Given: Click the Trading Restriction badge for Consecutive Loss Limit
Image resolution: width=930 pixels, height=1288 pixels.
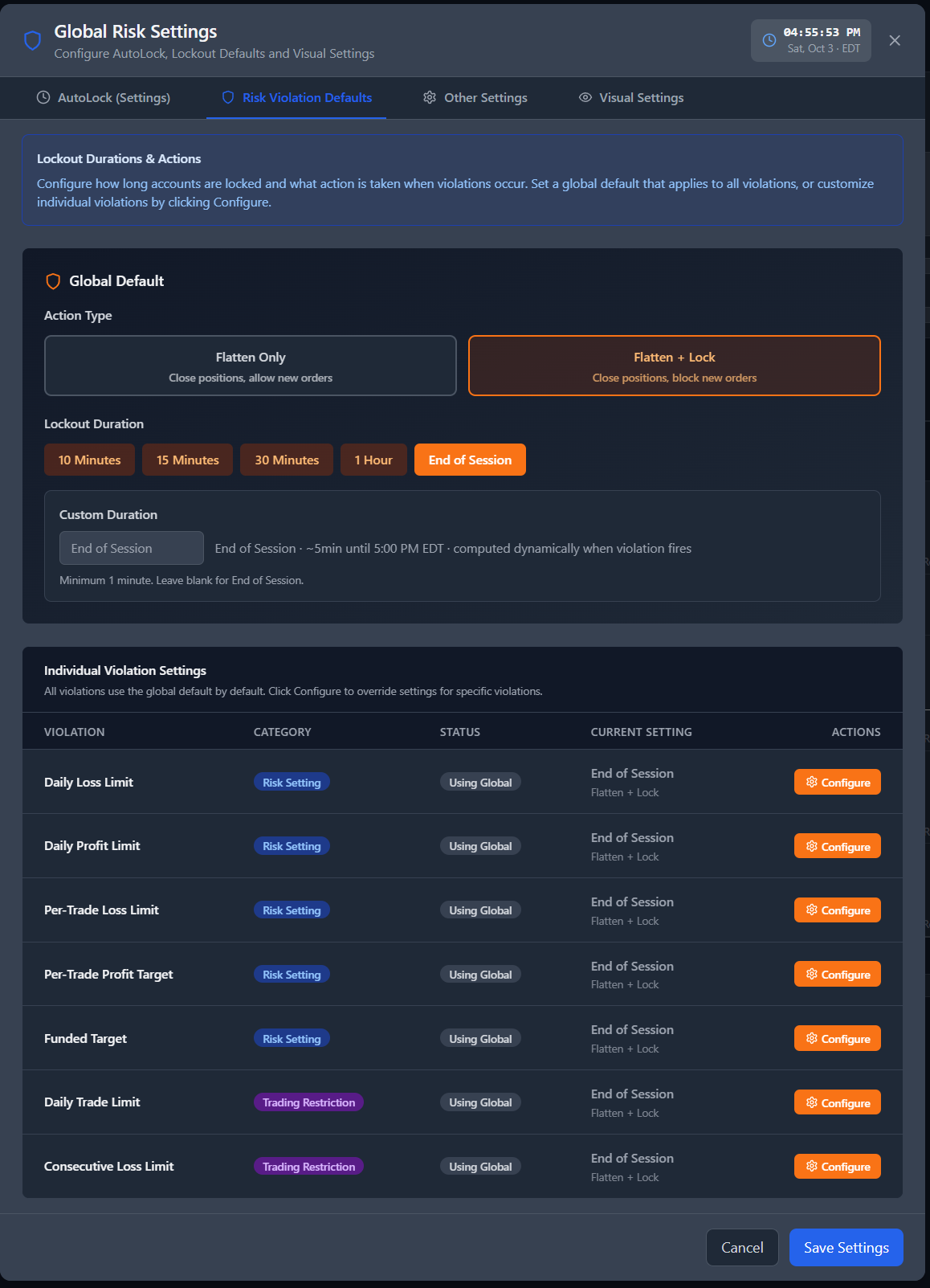Looking at the screenshot, I should click(308, 1167).
